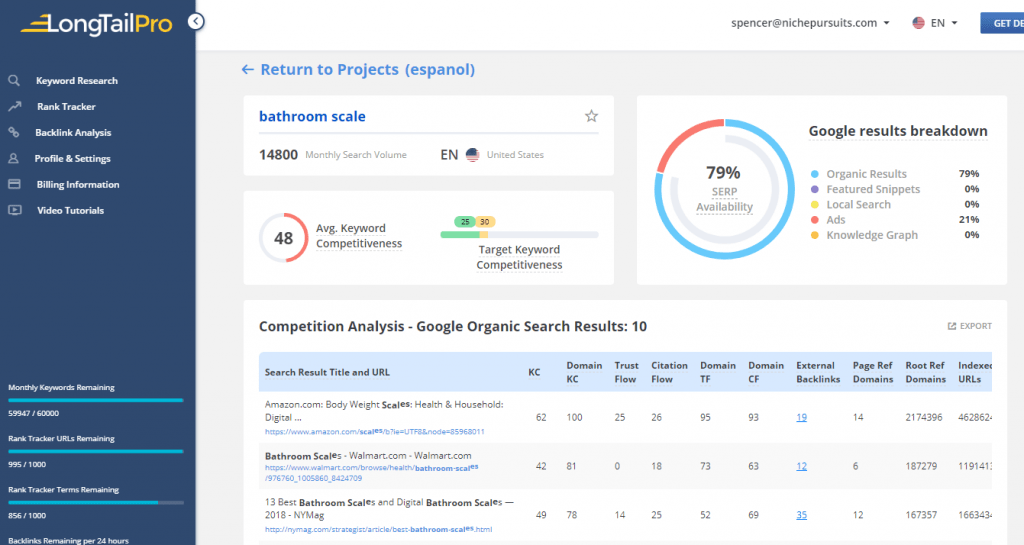Click the Target Keyword Competitiveness bar
Screen dimensions: 1024x545
click(519, 234)
